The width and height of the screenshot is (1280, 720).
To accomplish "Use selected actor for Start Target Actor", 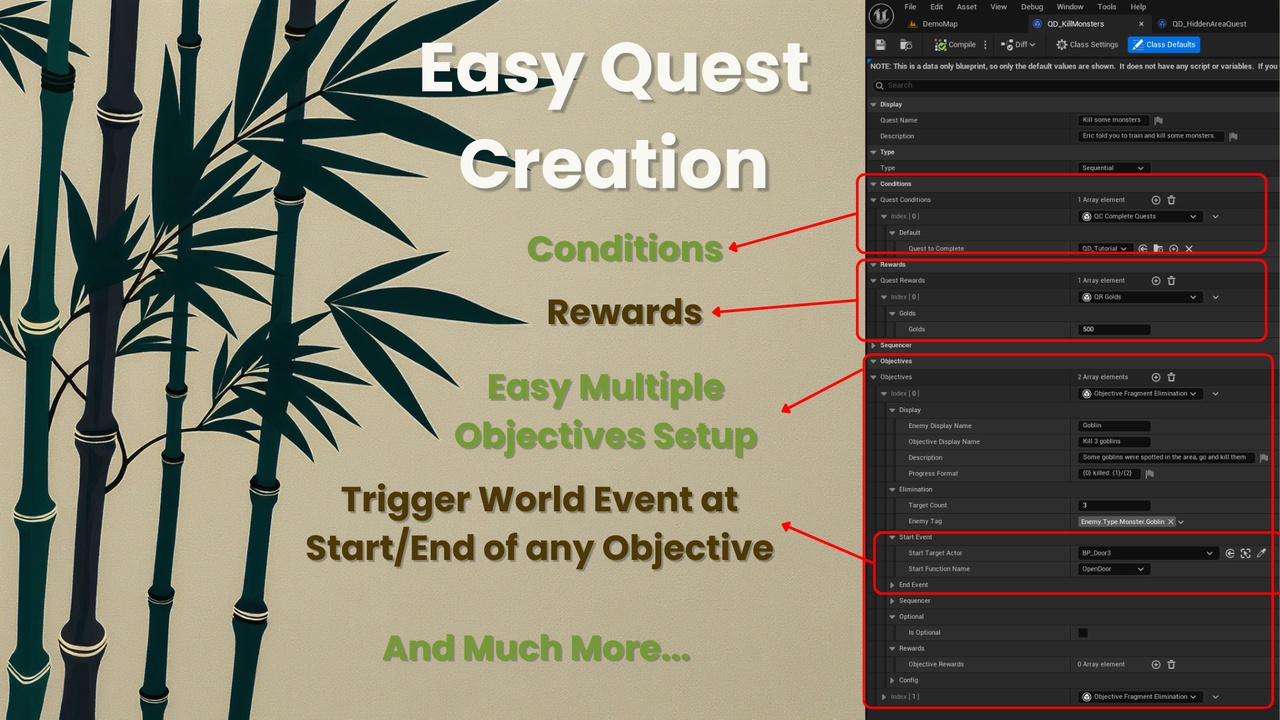I will 1230,553.
